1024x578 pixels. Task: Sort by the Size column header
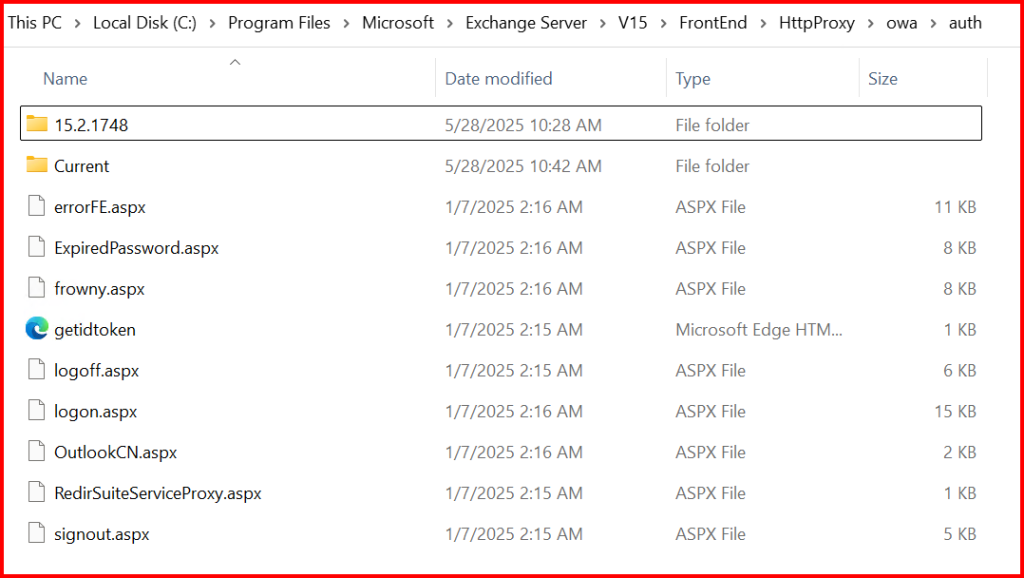pyautogui.click(x=882, y=78)
